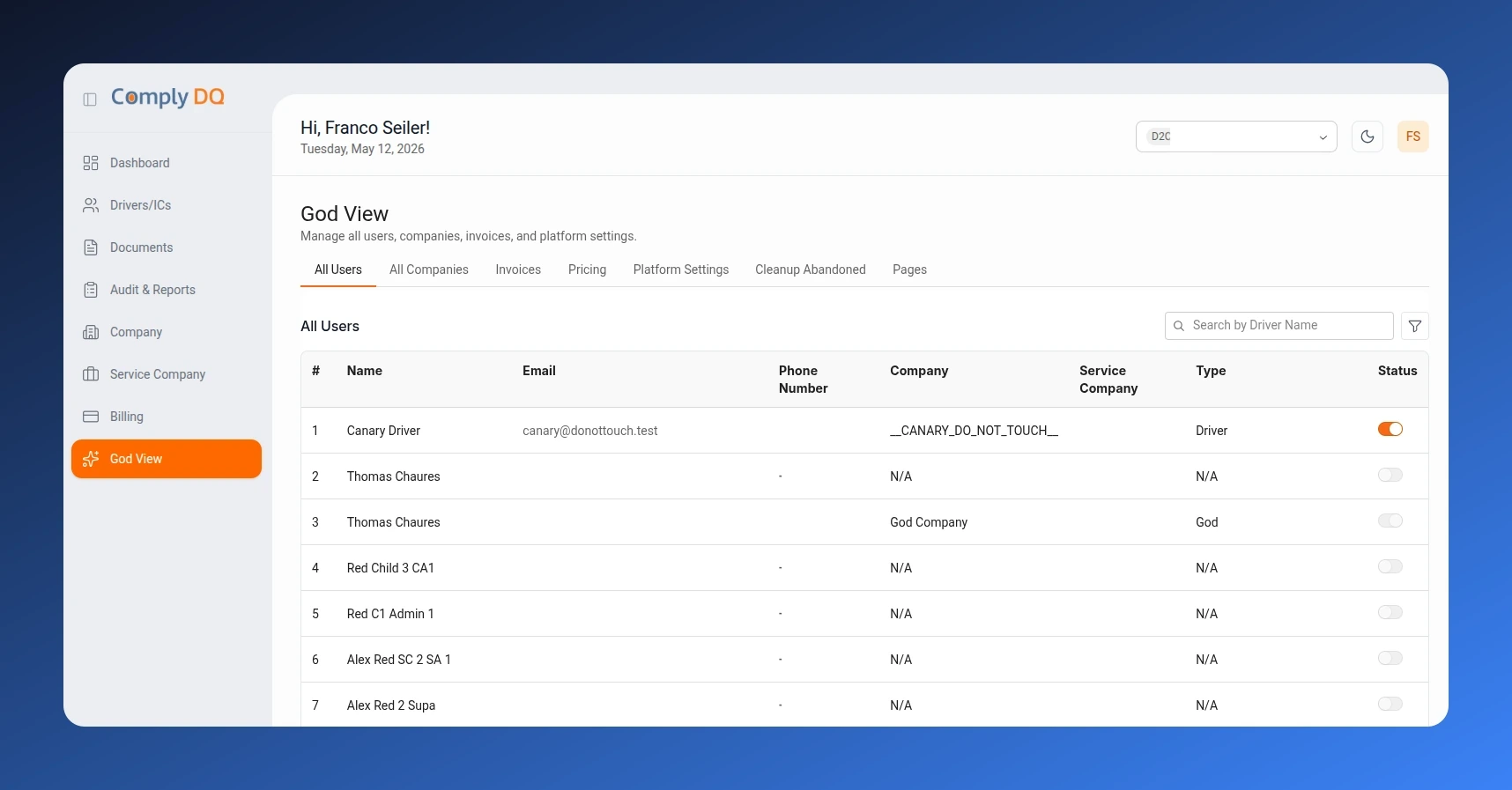1512x790 pixels.
Task: Click the God View sparkle icon
Action: 91,459
